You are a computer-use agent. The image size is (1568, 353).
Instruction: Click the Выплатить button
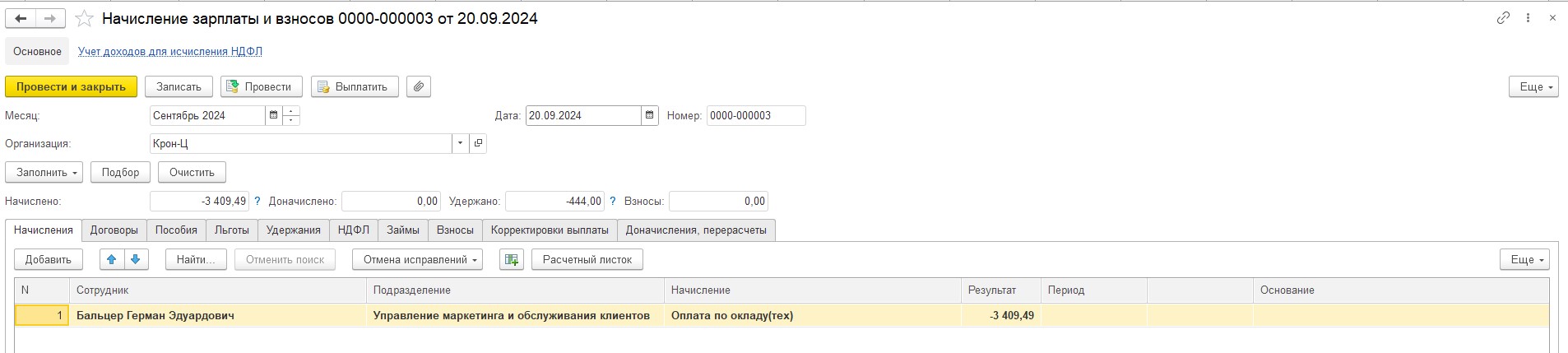point(355,86)
